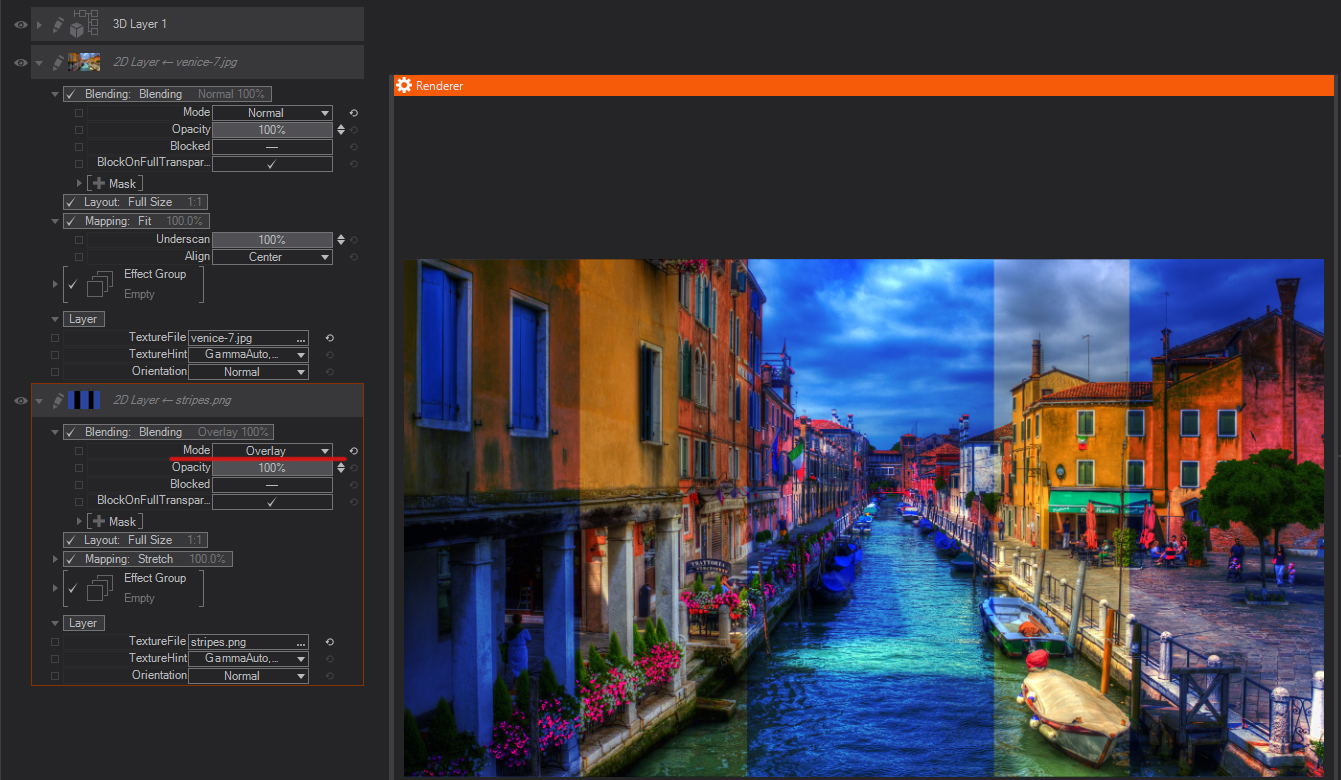Expand the Mapping Stretch section
The height and width of the screenshot is (780, 1341).
pyautogui.click(x=55, y=559)
